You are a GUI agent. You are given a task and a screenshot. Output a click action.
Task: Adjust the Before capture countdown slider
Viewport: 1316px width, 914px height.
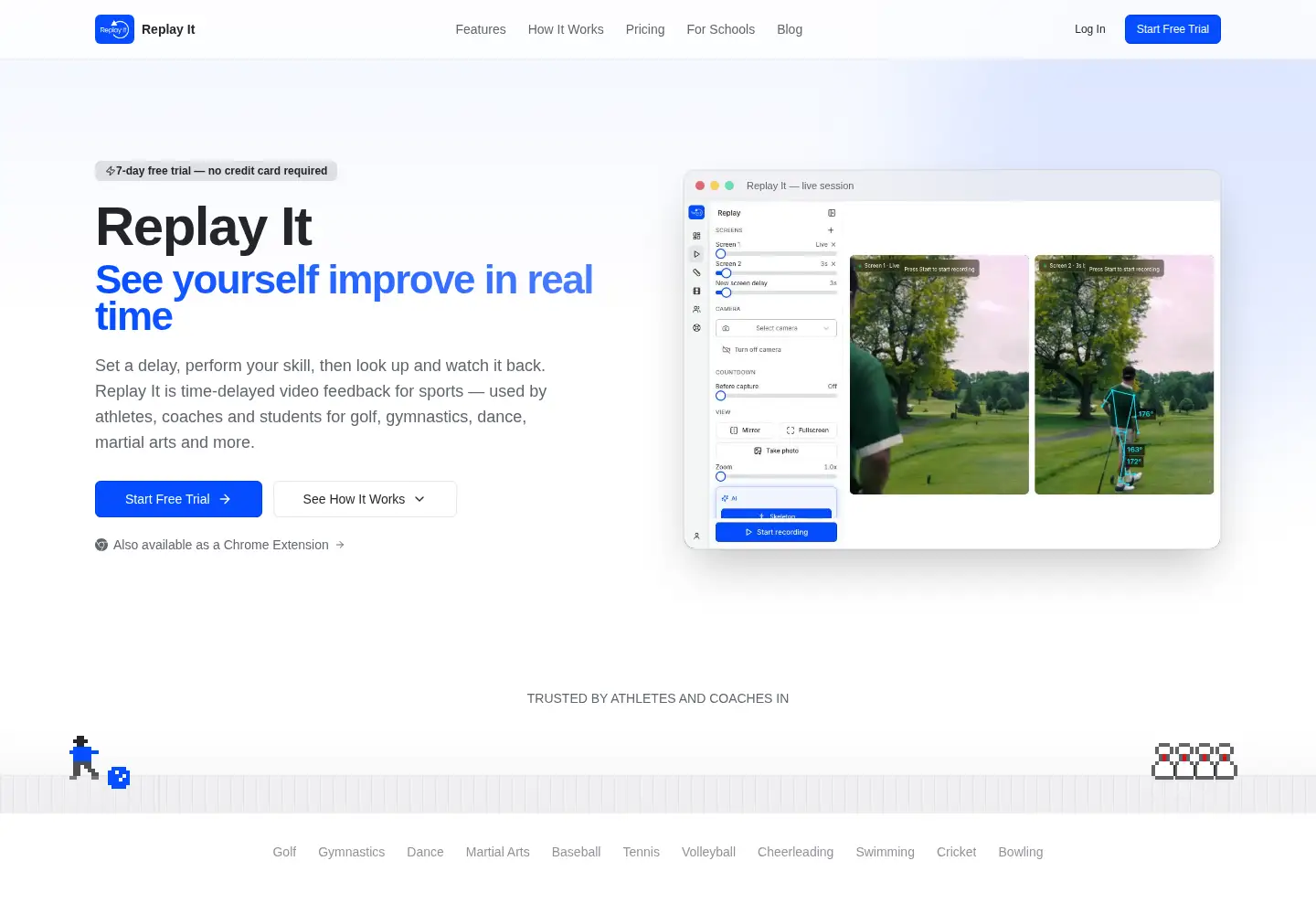point(776,396)
